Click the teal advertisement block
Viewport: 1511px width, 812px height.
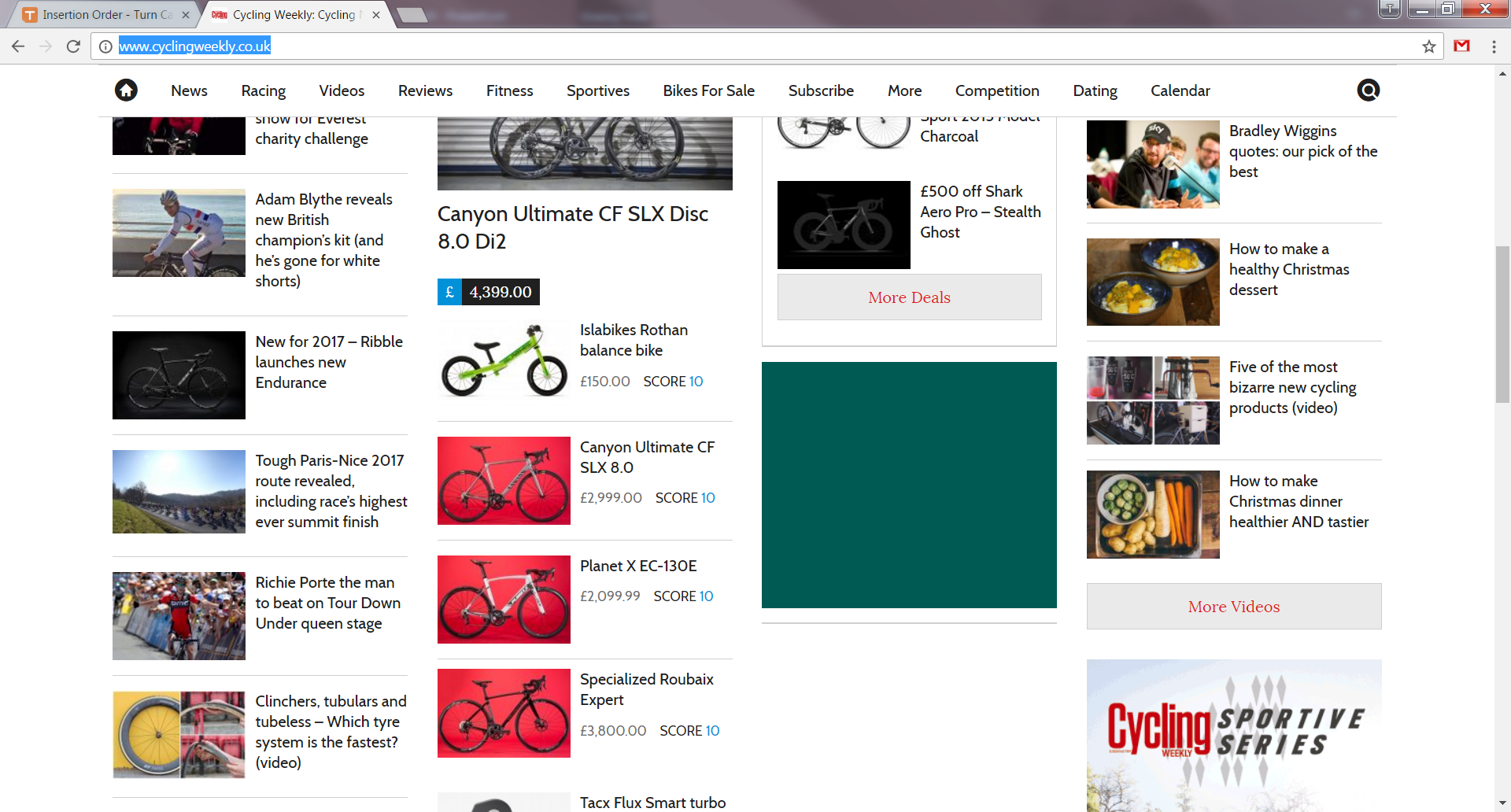click(x=909, y=485)
